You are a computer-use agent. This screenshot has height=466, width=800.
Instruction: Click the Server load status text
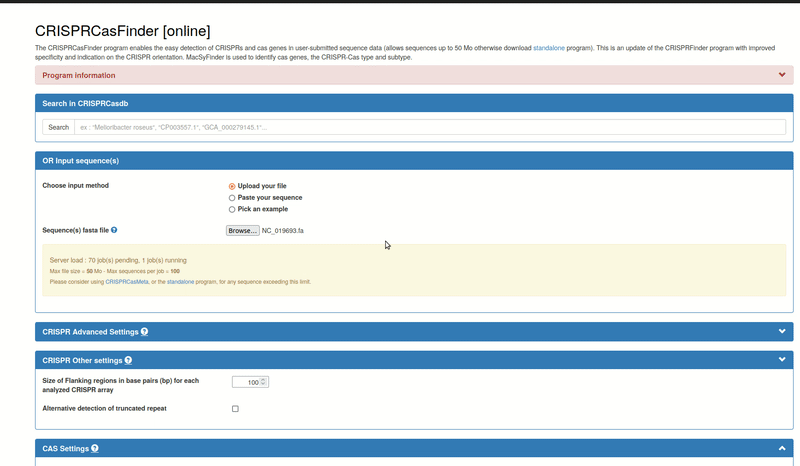[118, 260]
